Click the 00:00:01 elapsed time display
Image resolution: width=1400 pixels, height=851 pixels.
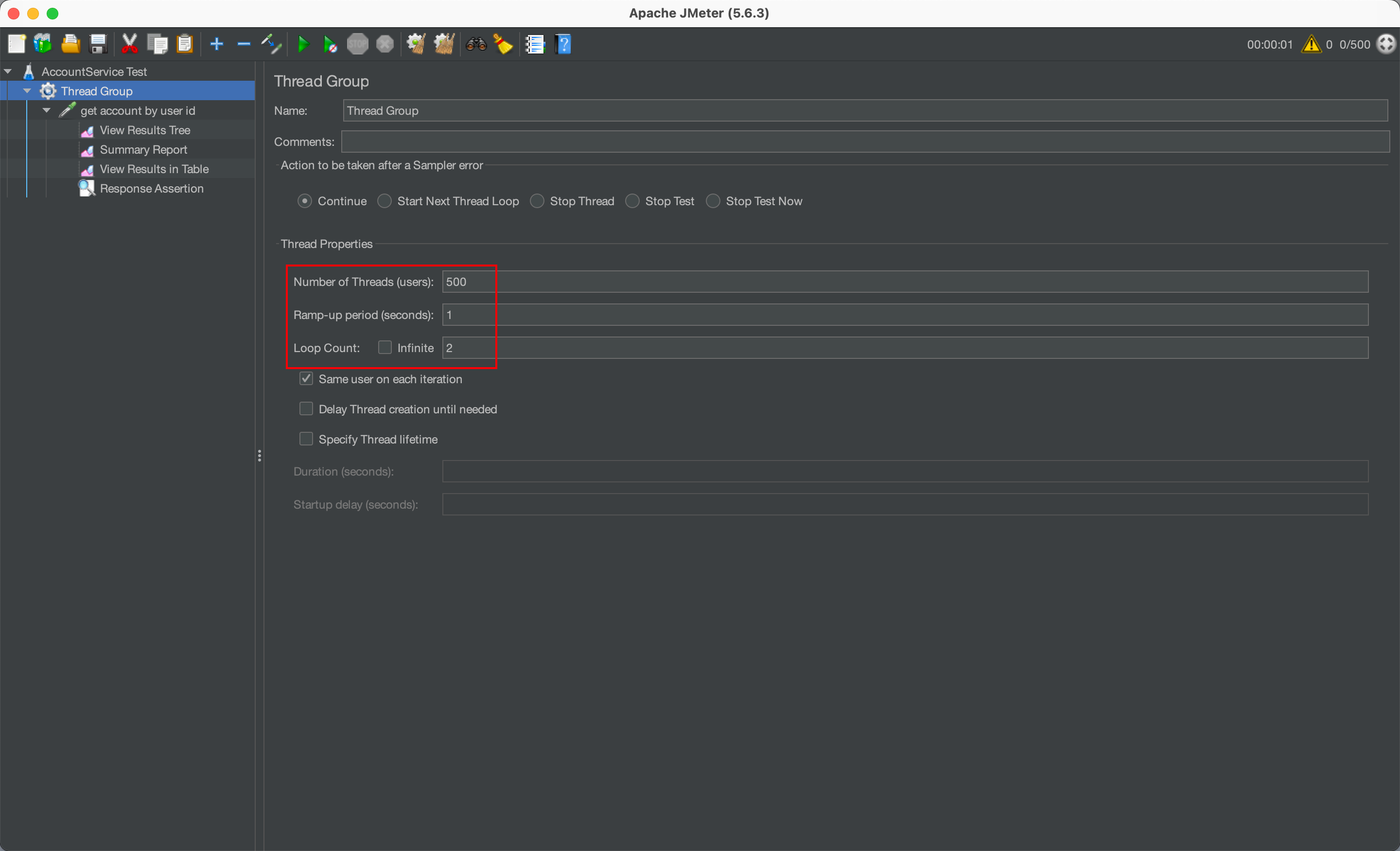pyautogui.click(x=1269, y=44)
